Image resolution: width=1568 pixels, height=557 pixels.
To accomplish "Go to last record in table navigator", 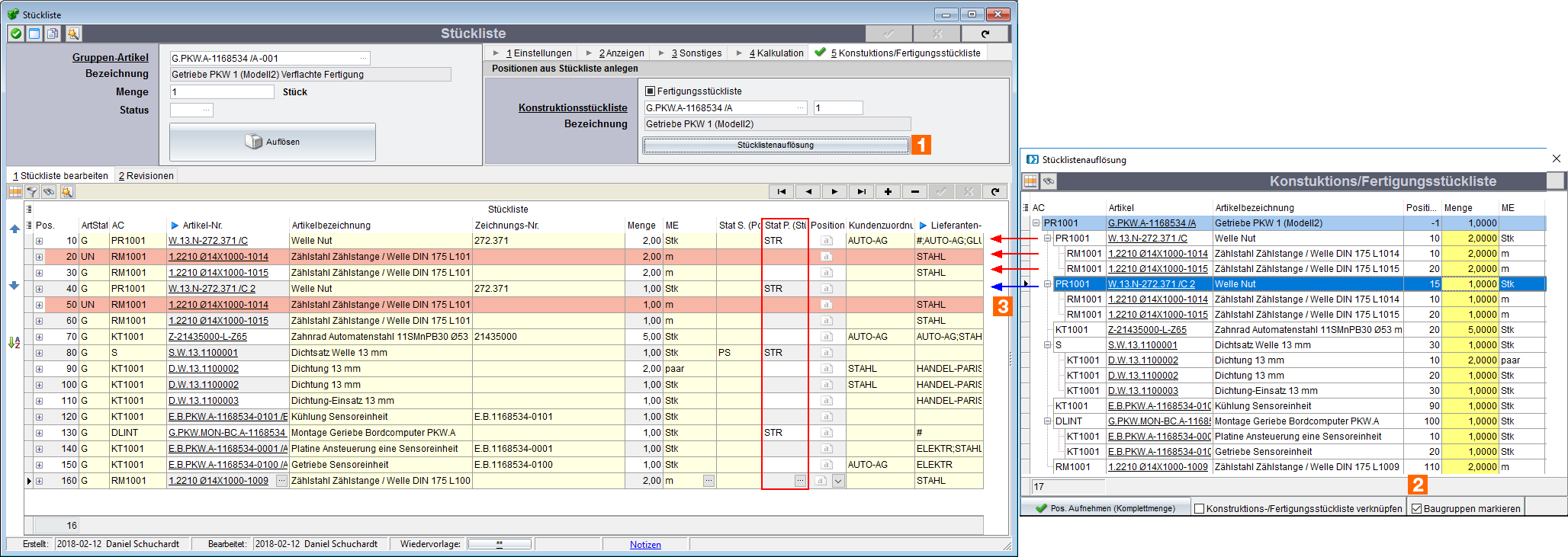I will coord(861,192).
